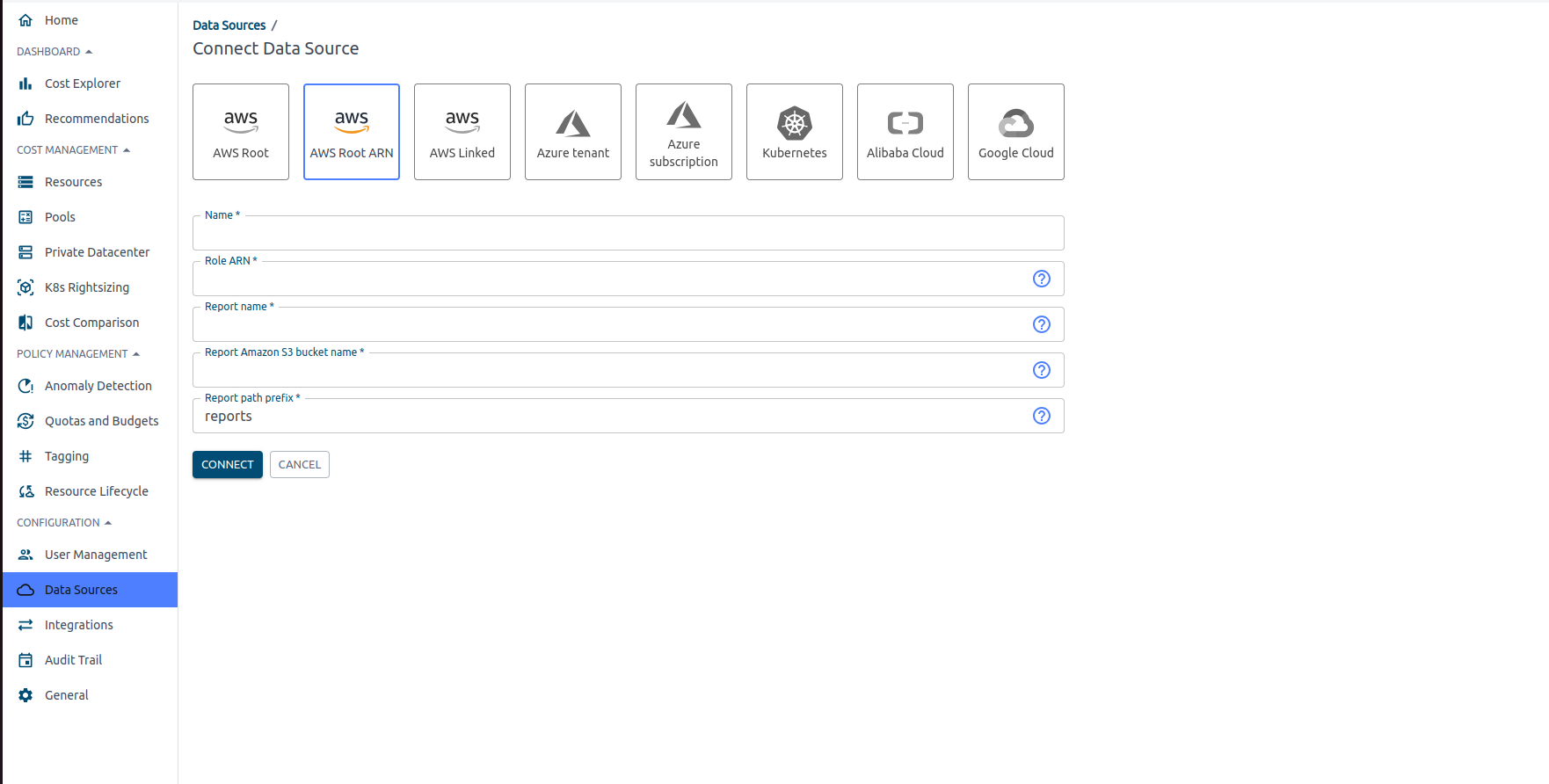
Task: Click the Private Datacenter server icon
Action: 25,252
